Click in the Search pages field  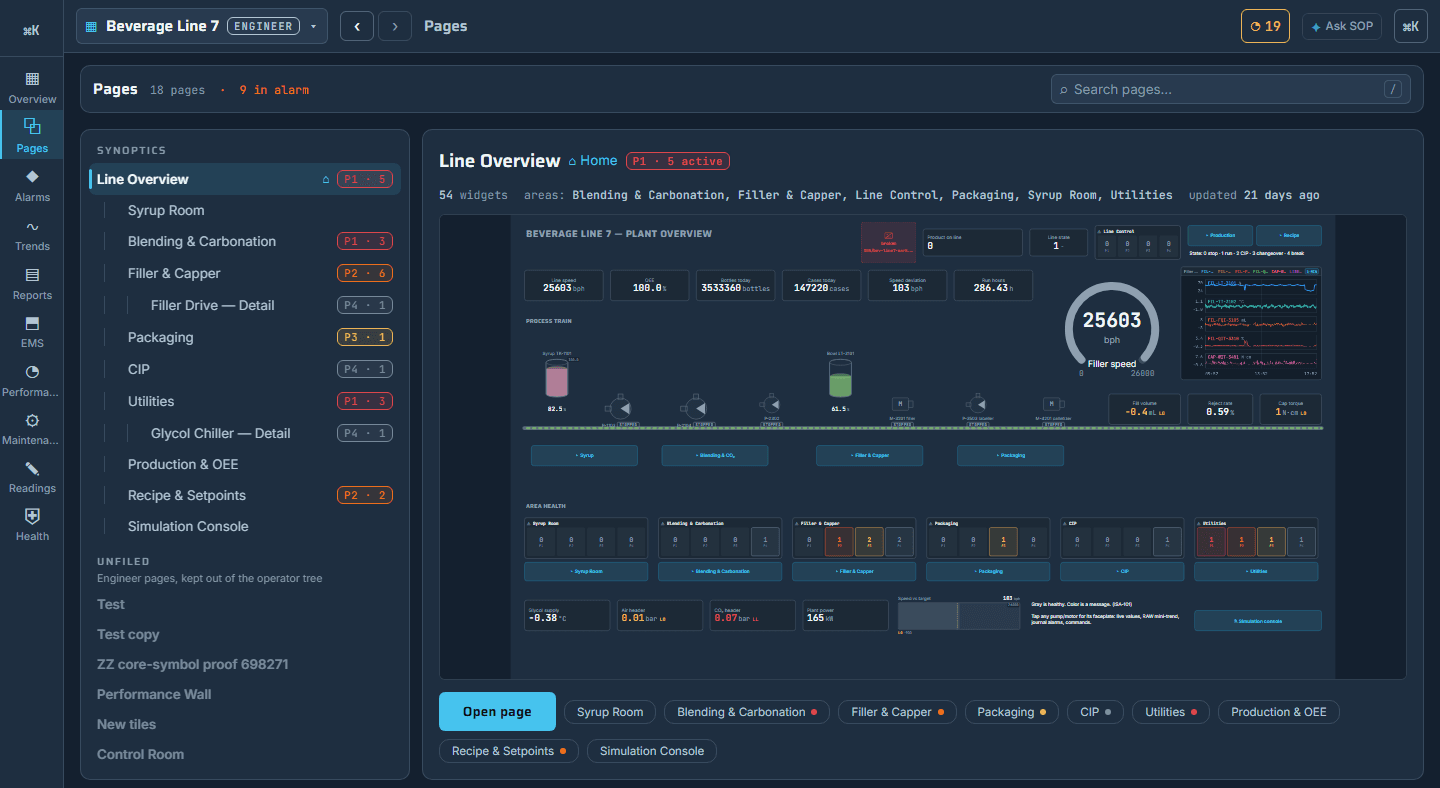point(1230,89)
